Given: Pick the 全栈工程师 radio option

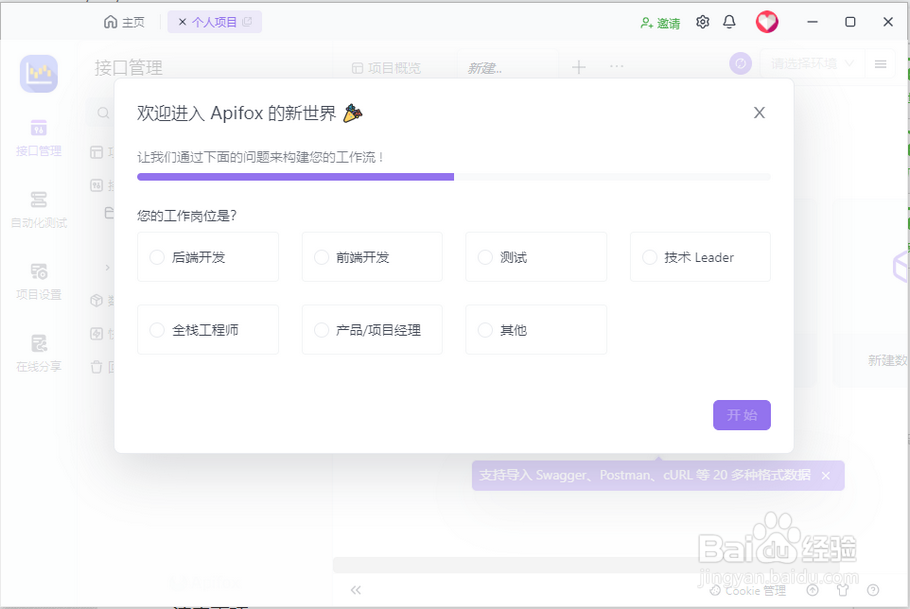Looking at the screenshot, I should 208,330.
